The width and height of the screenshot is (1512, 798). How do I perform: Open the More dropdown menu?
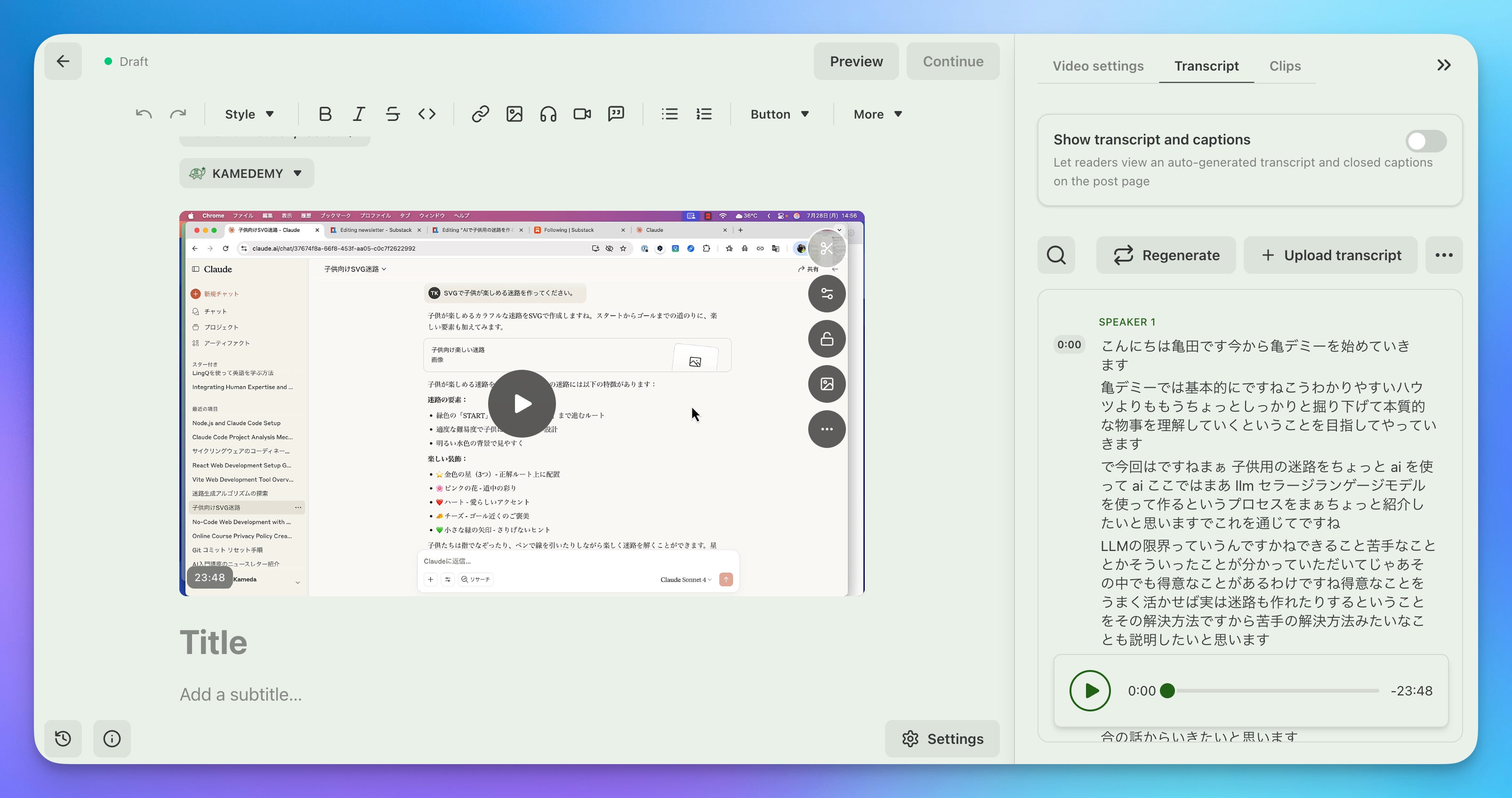877,114
